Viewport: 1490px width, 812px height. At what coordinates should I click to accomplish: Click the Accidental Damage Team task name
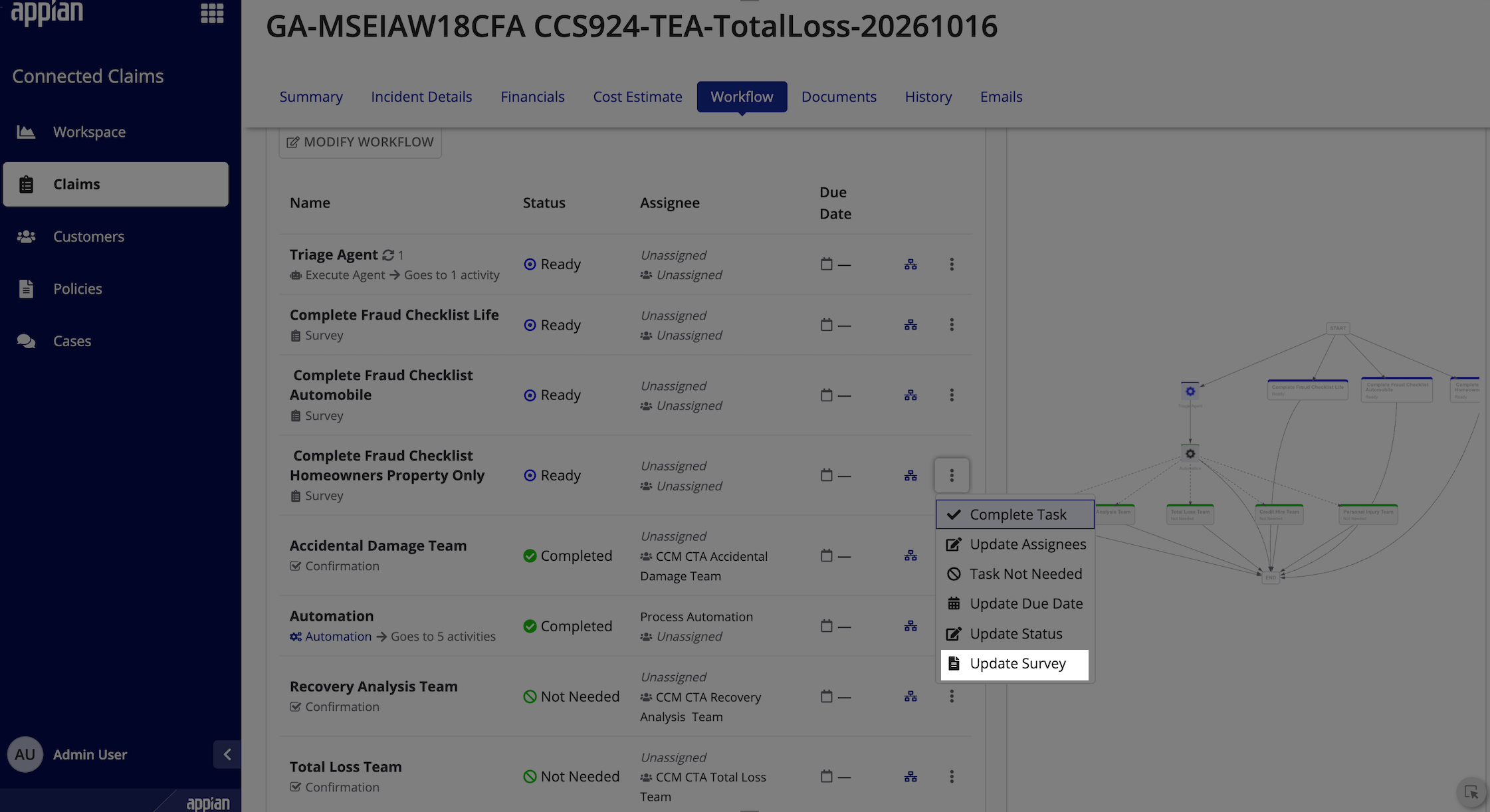[378, 546]
